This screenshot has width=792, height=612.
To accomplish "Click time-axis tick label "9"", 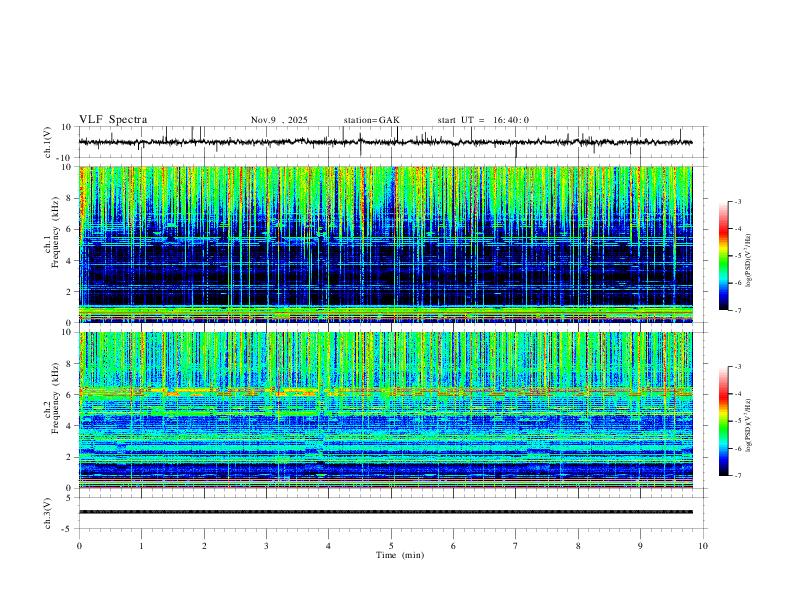I will click(x=640, y=546).
